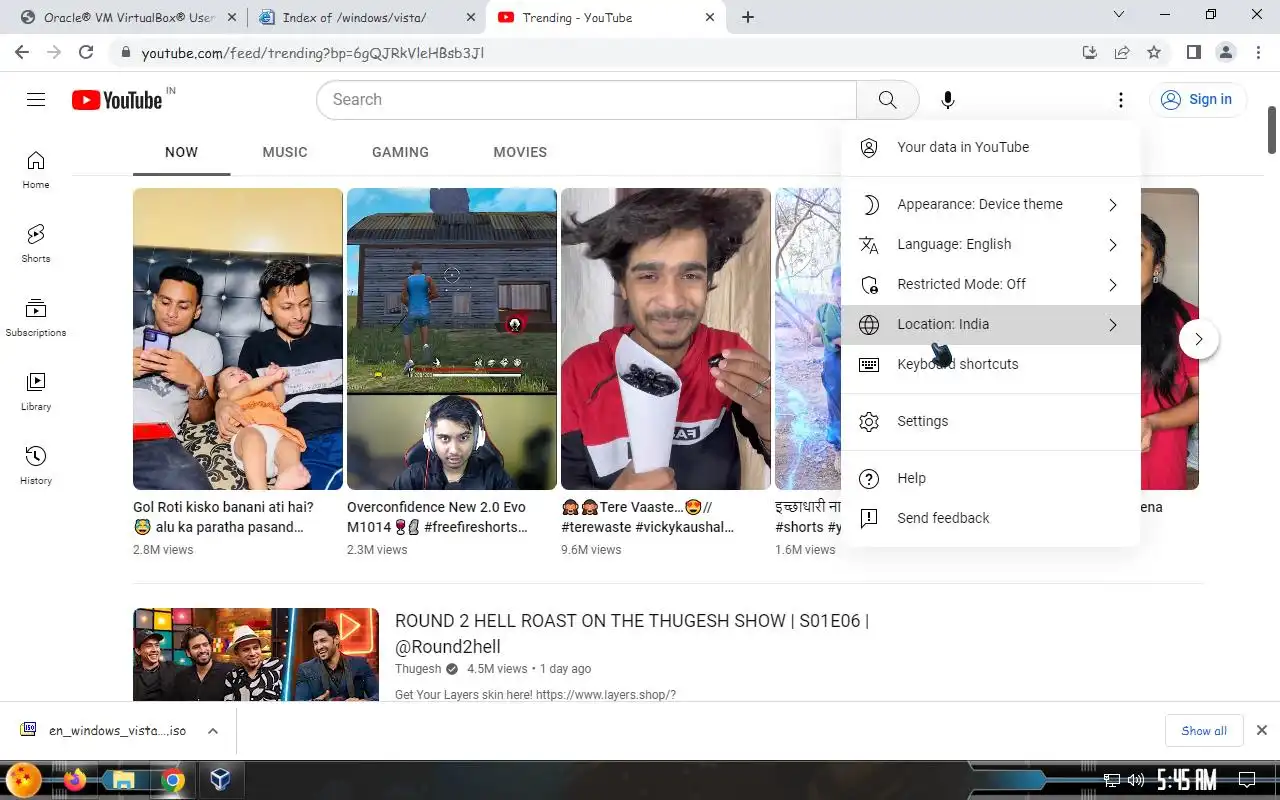Select Keyboard shortcuts menu entry
This screenshot has height=800, width=1280.
[990, 364]
